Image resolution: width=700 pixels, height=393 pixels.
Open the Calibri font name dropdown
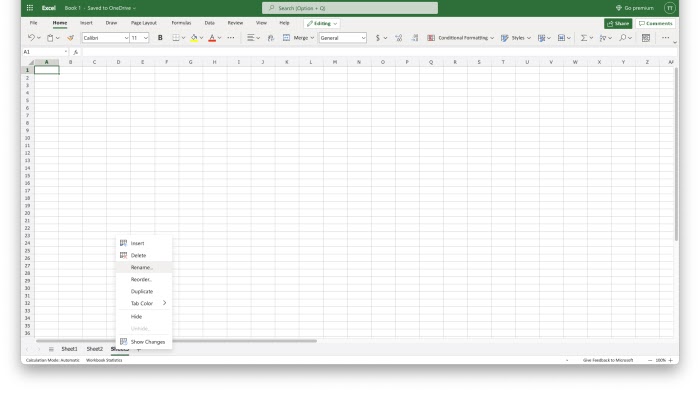(x=105, y=38)
